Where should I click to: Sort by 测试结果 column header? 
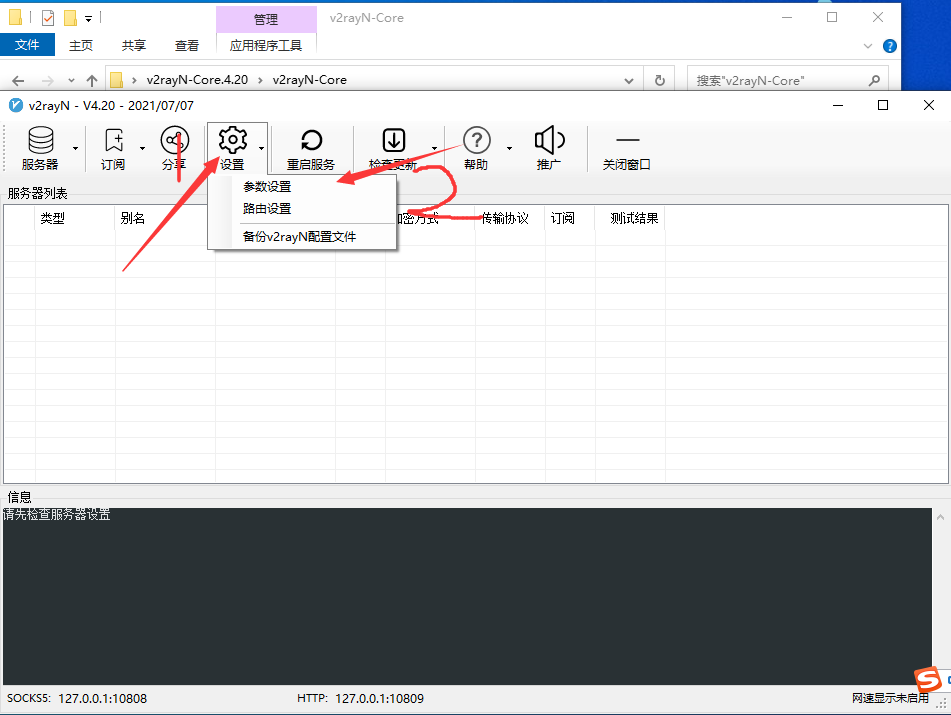pos(634,218)
